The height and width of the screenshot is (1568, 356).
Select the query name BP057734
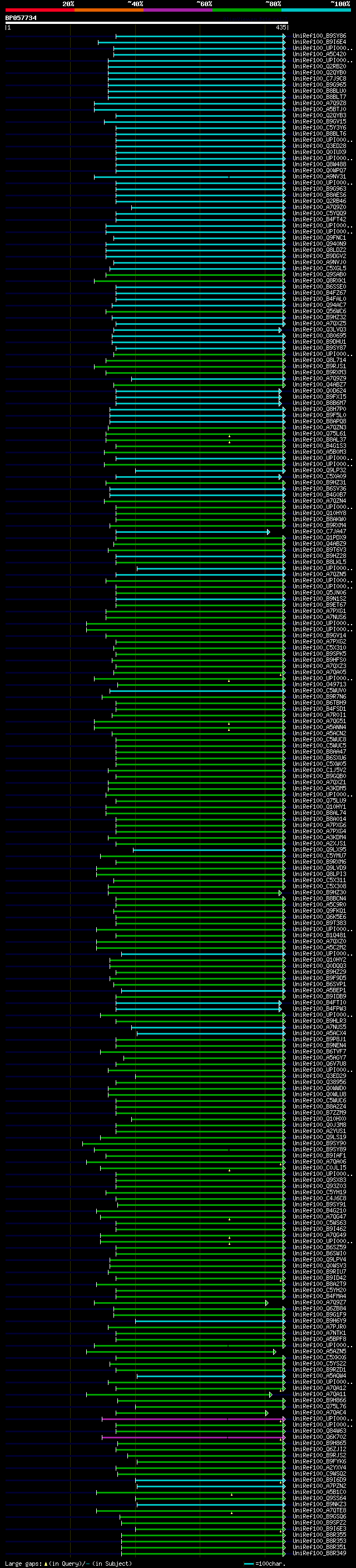pyautogui.click(x=21, y=18)
